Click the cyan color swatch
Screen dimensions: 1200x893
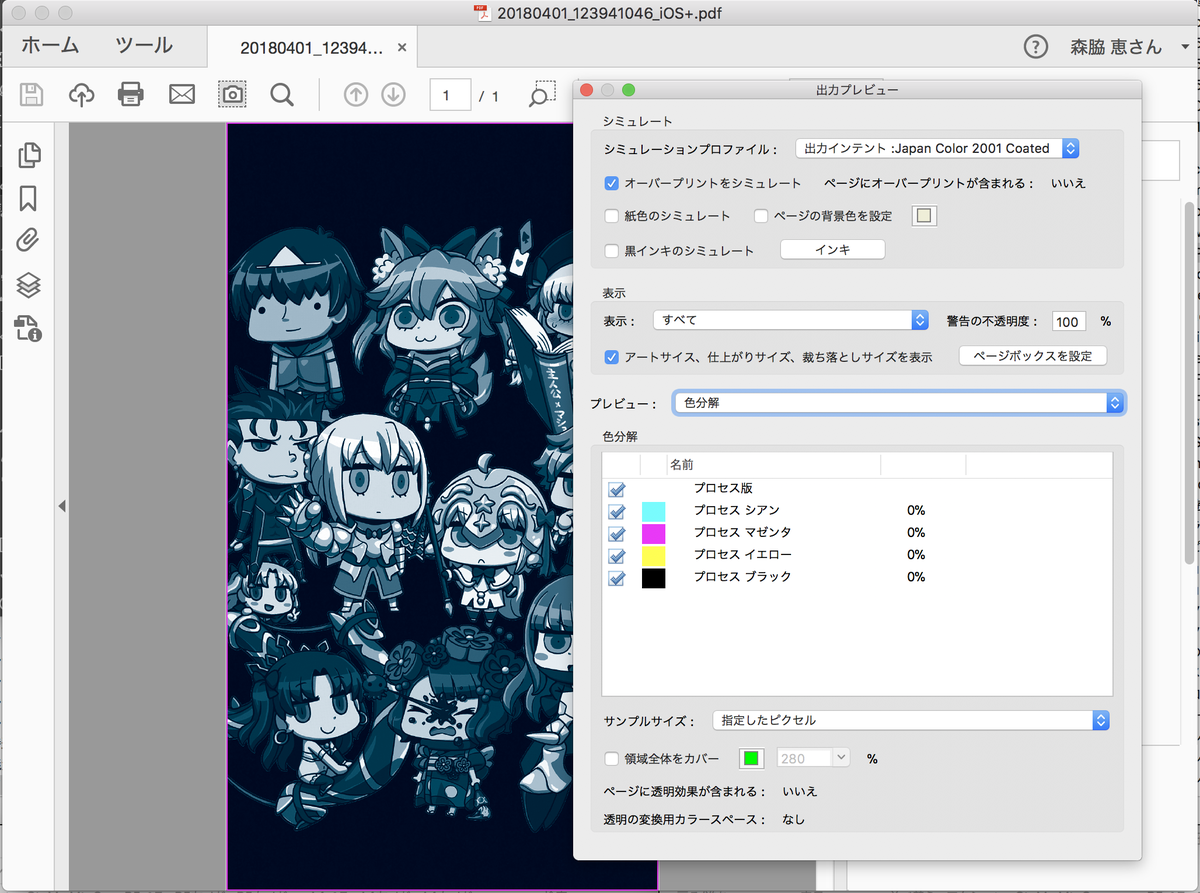(653, 511)
